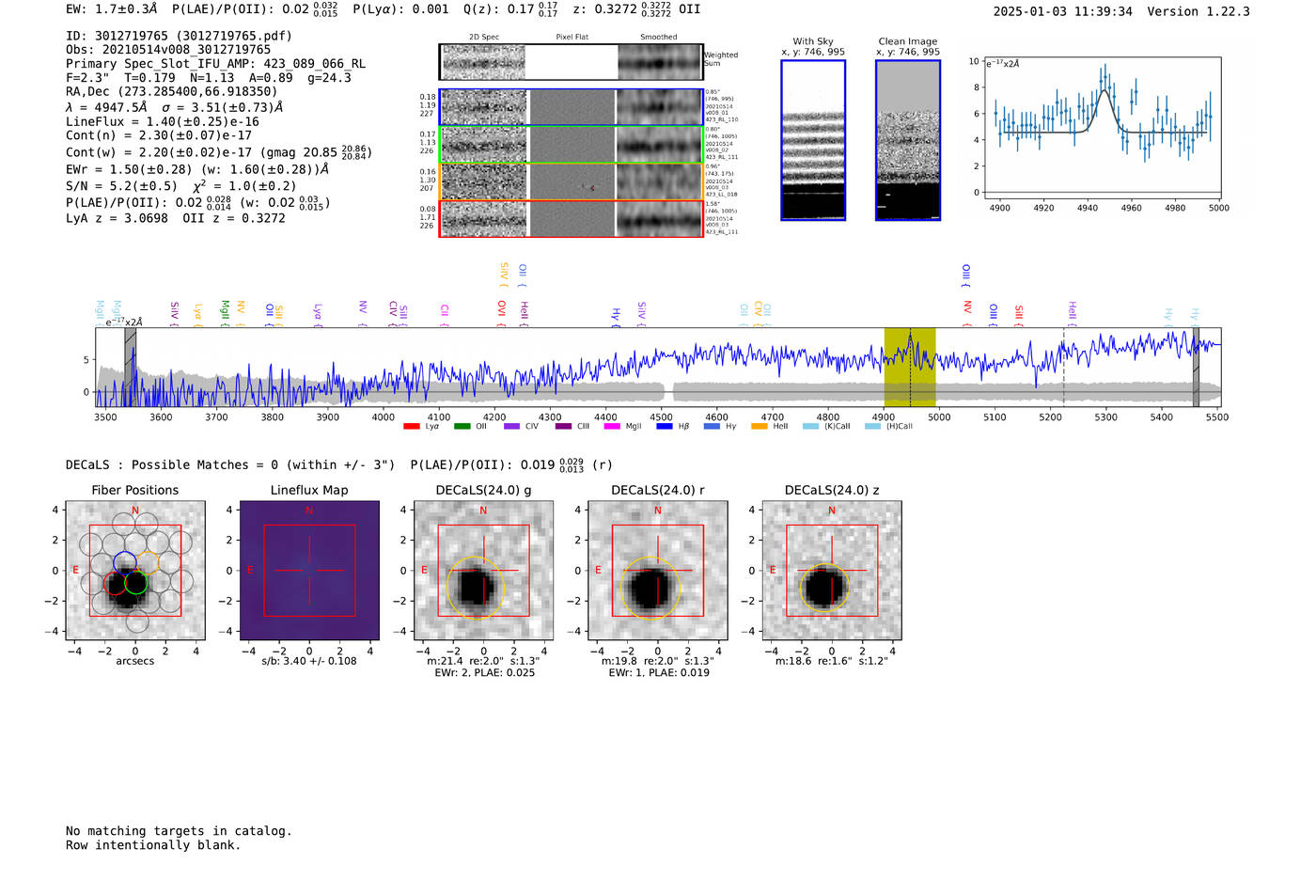Select the (K)CaII legend swatch
Screen dimensions: 1316x896
(x=810, y=426)
